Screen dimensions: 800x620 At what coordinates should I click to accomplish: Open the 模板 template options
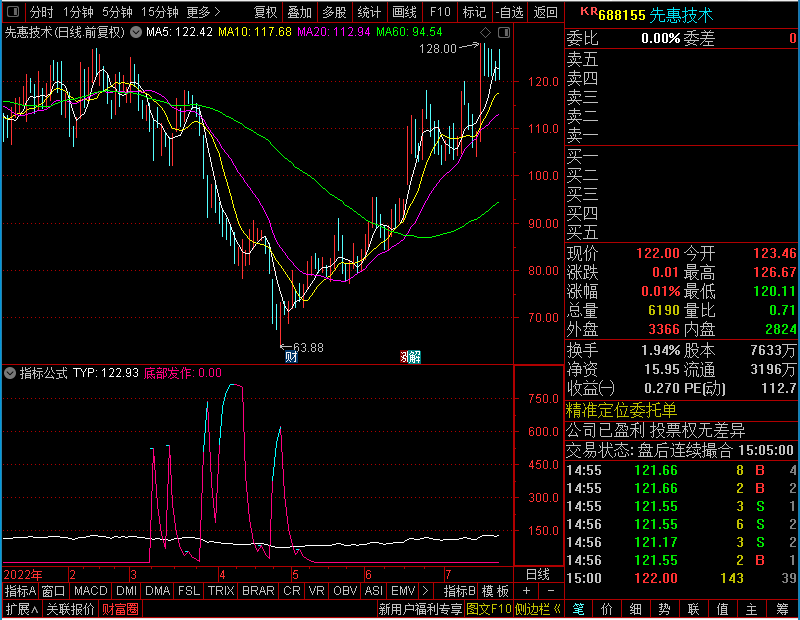coord(495,591)
